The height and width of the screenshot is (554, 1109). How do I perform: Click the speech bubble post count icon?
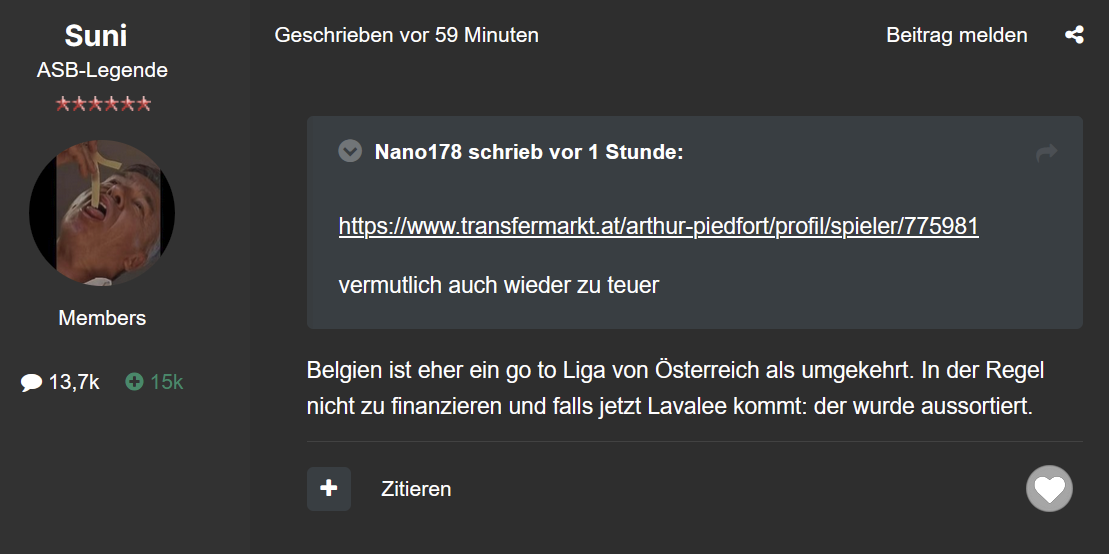(x=32, y=382)
